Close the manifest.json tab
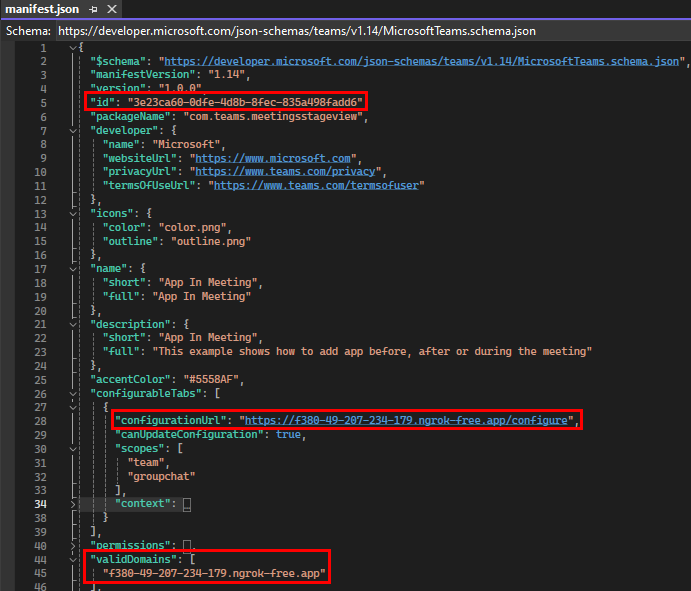The width and height of the screenshot is (691, 591). point(112,9)
